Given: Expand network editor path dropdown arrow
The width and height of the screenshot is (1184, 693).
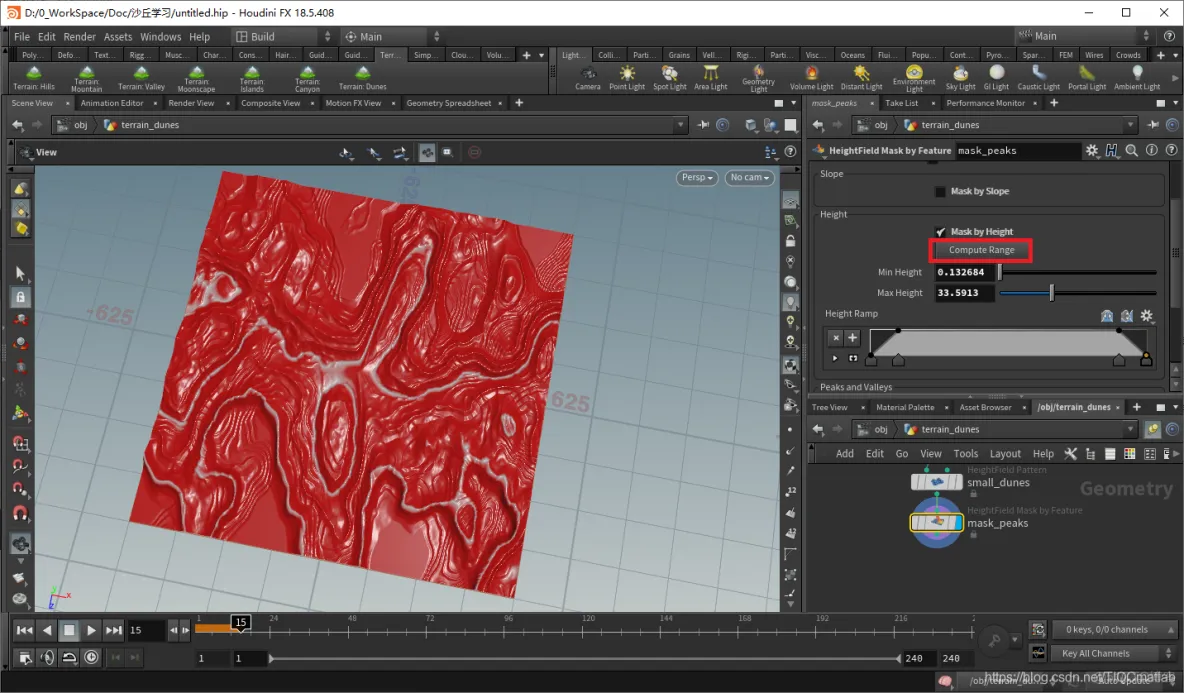Looking at the screenshot, I should 1130,429.
